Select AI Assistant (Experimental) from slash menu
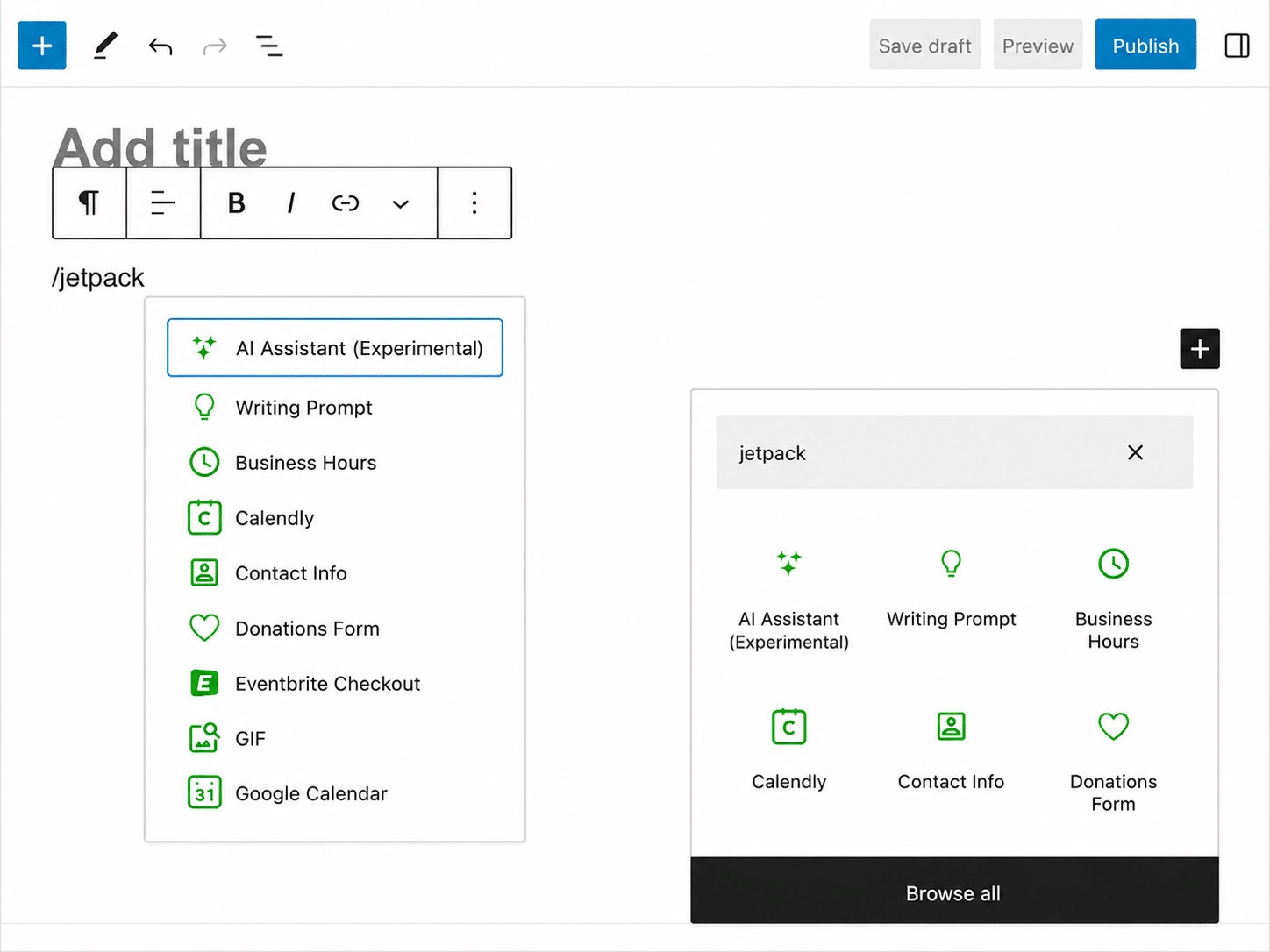This screenshot has width=1270, height=952. (x=335, y=348)
